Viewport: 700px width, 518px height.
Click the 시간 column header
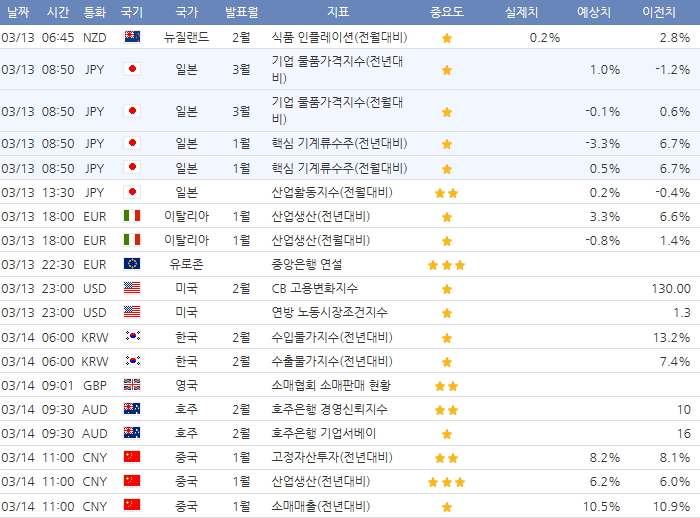click(58, 12)
